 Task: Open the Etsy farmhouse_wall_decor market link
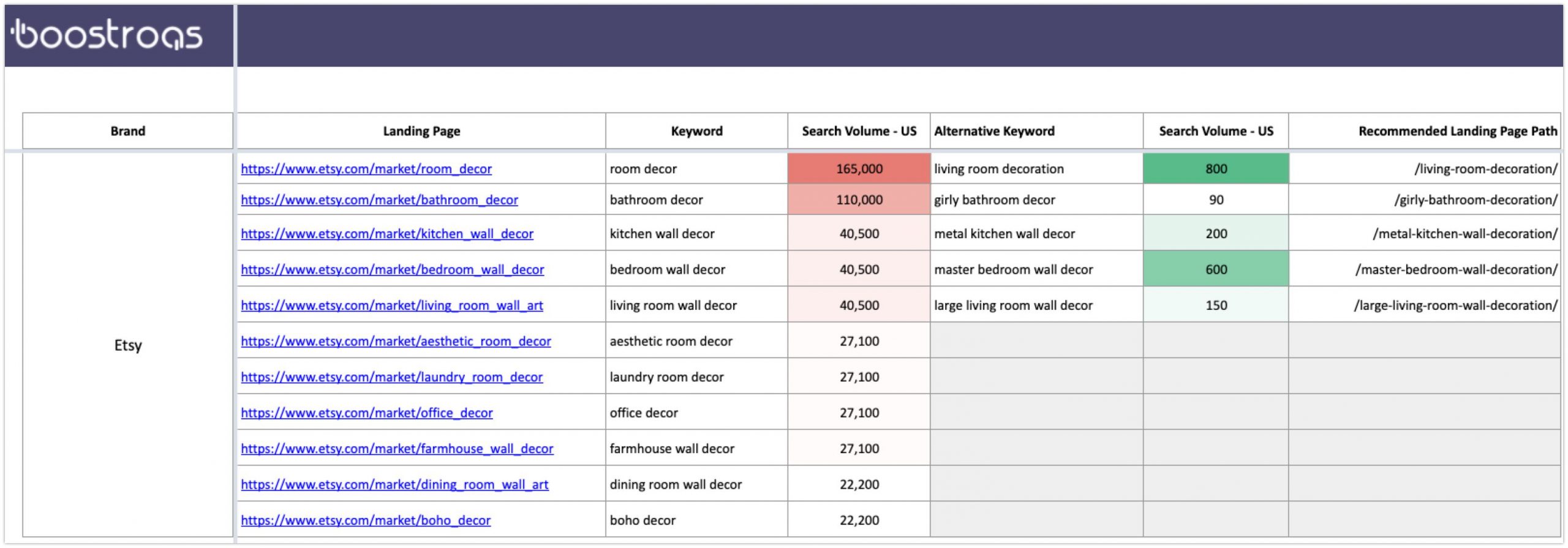pyautogui.click(x=397, y=449)
